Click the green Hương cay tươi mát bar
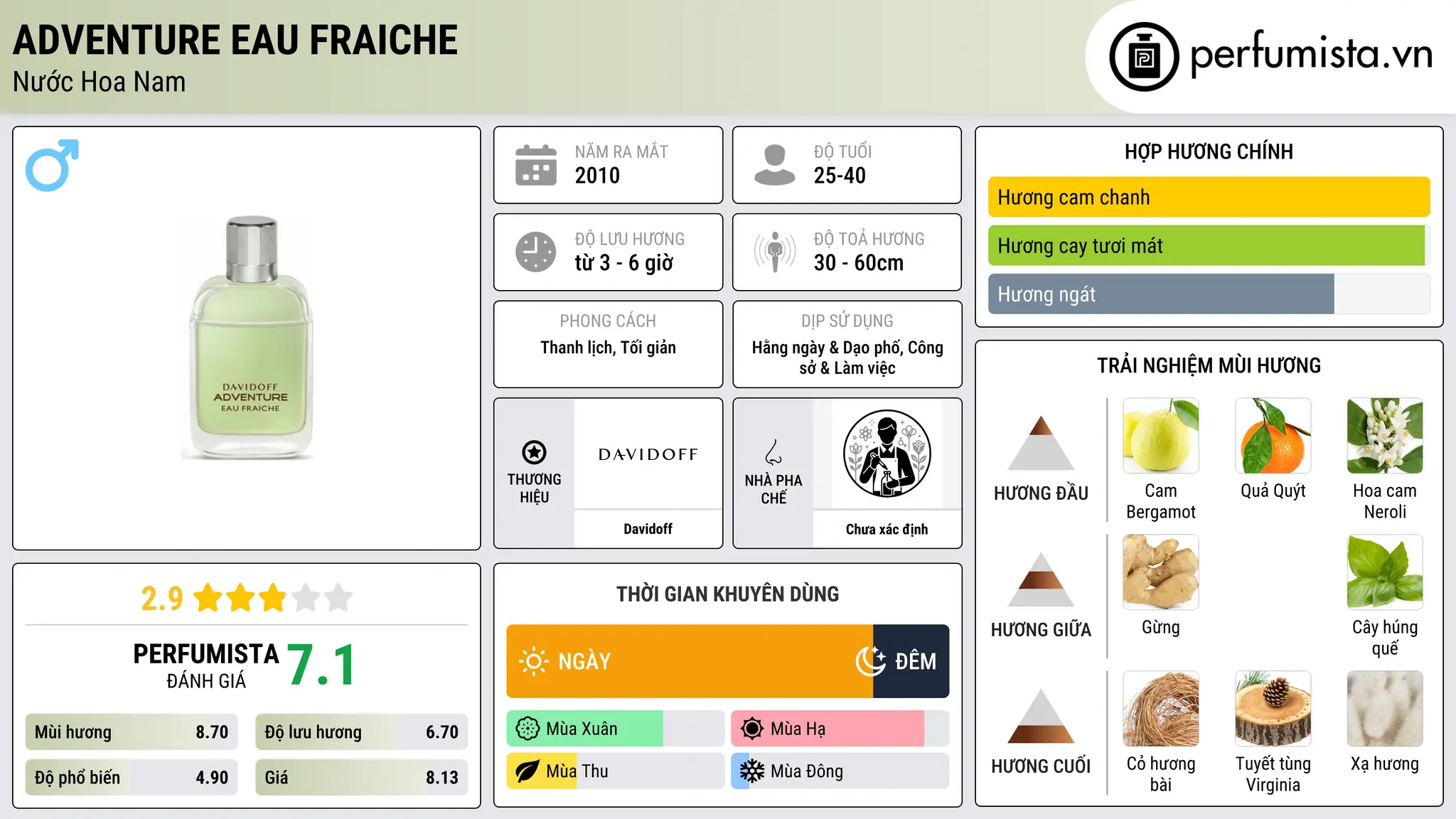 point(1206,246)
